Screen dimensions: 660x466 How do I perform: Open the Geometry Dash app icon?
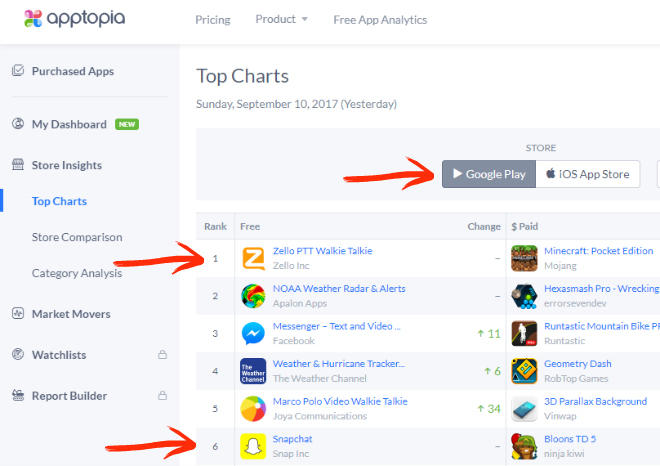(x=523, y=371)
